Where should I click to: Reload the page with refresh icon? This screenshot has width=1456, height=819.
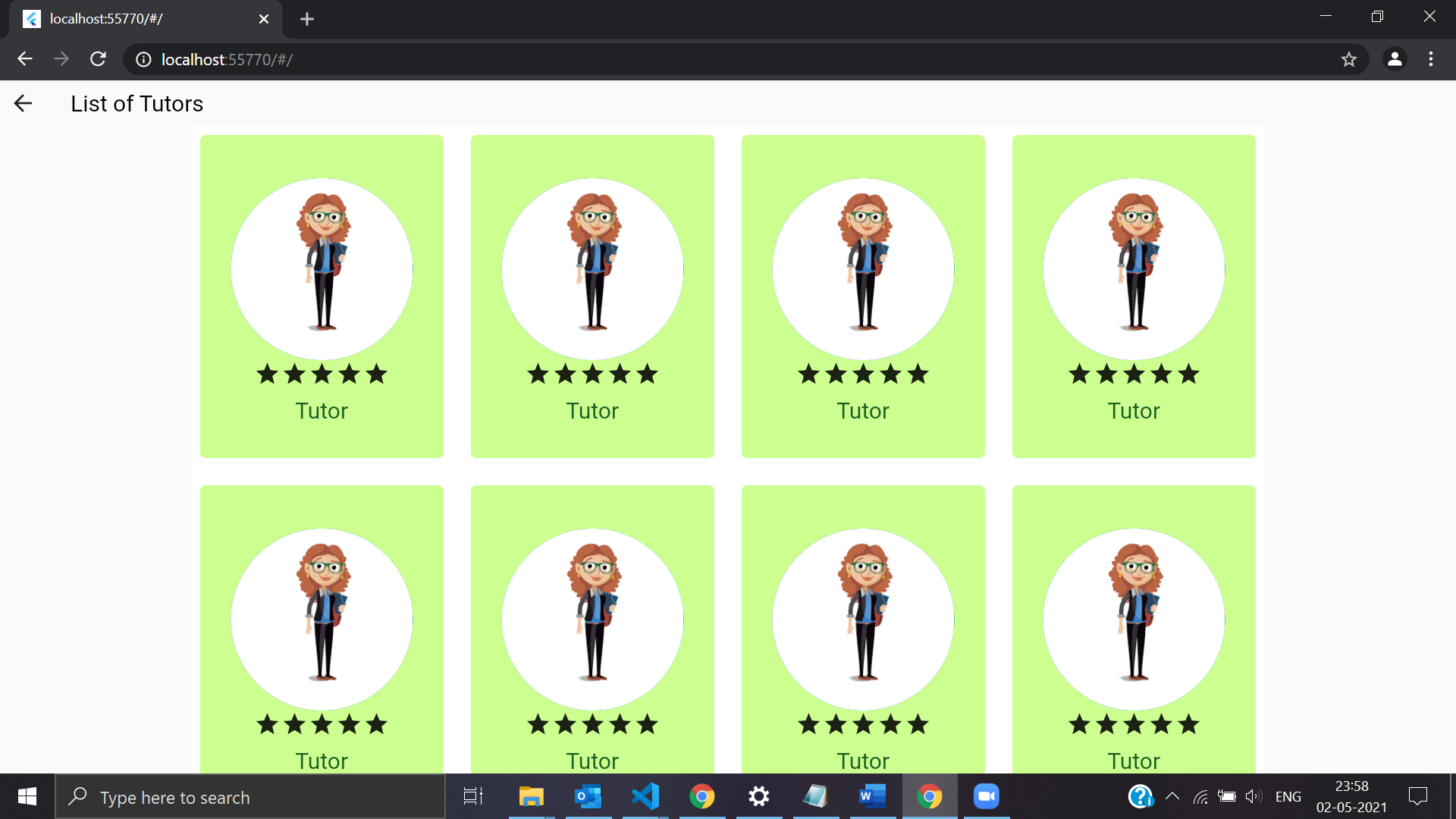click(x=98, y=59)
